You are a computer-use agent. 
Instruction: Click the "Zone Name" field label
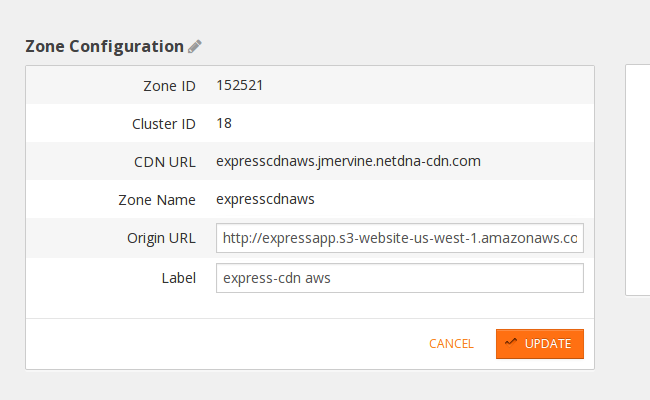point(157,200)
